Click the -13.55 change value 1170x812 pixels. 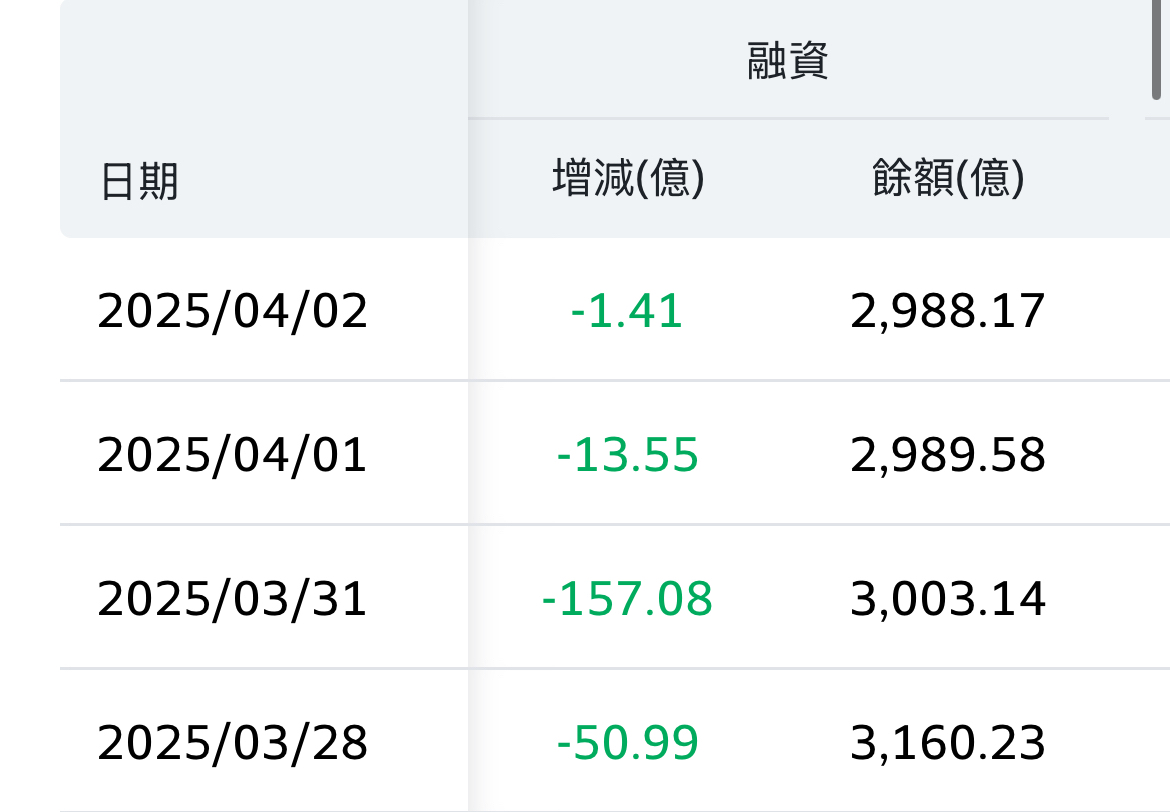[627, 455]
